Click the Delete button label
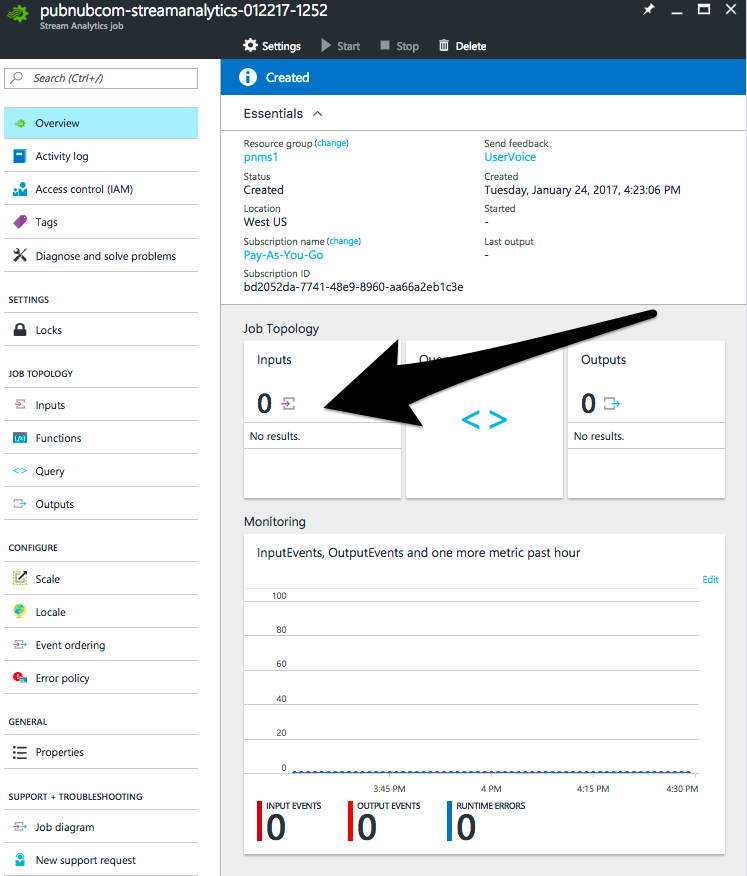 click(x=470, y=46)
